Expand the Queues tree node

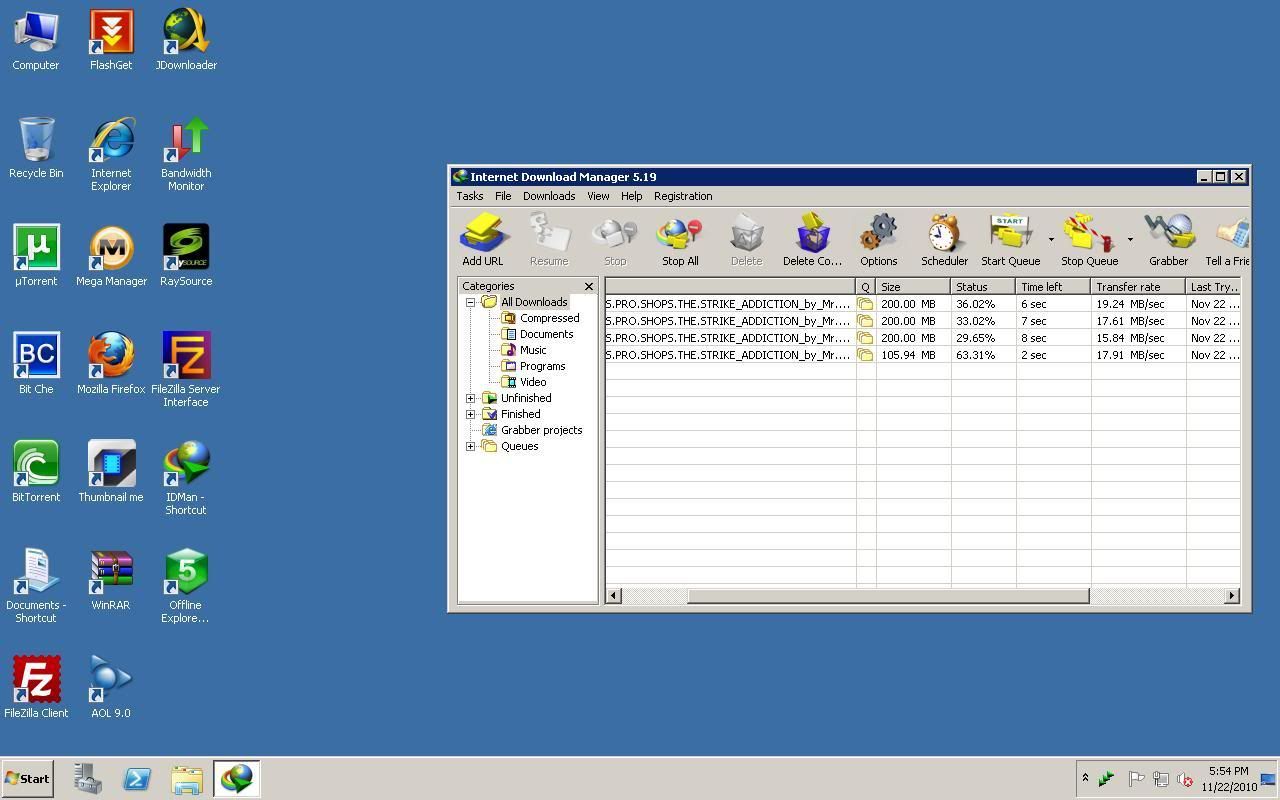pyautogui.click(x=470, y=446)
